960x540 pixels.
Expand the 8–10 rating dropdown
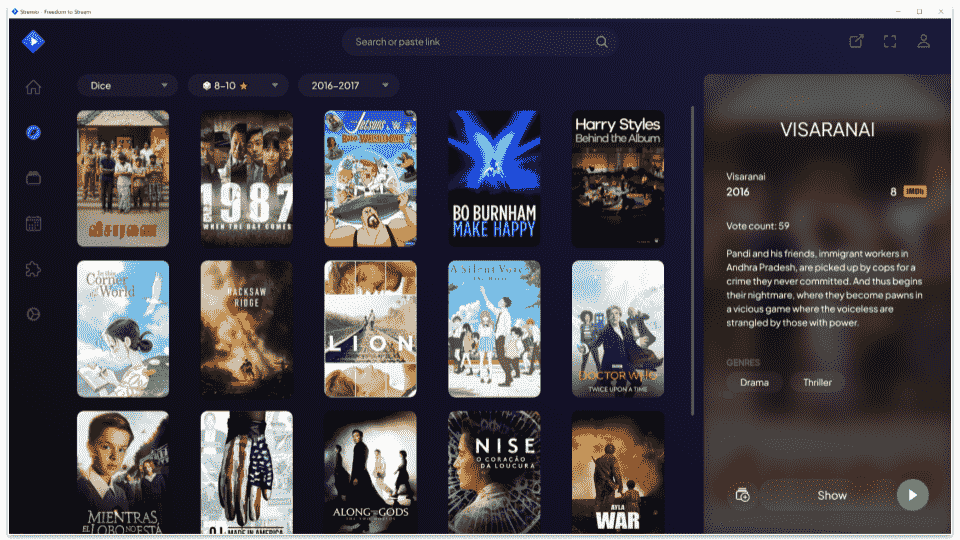click(239, 86)
